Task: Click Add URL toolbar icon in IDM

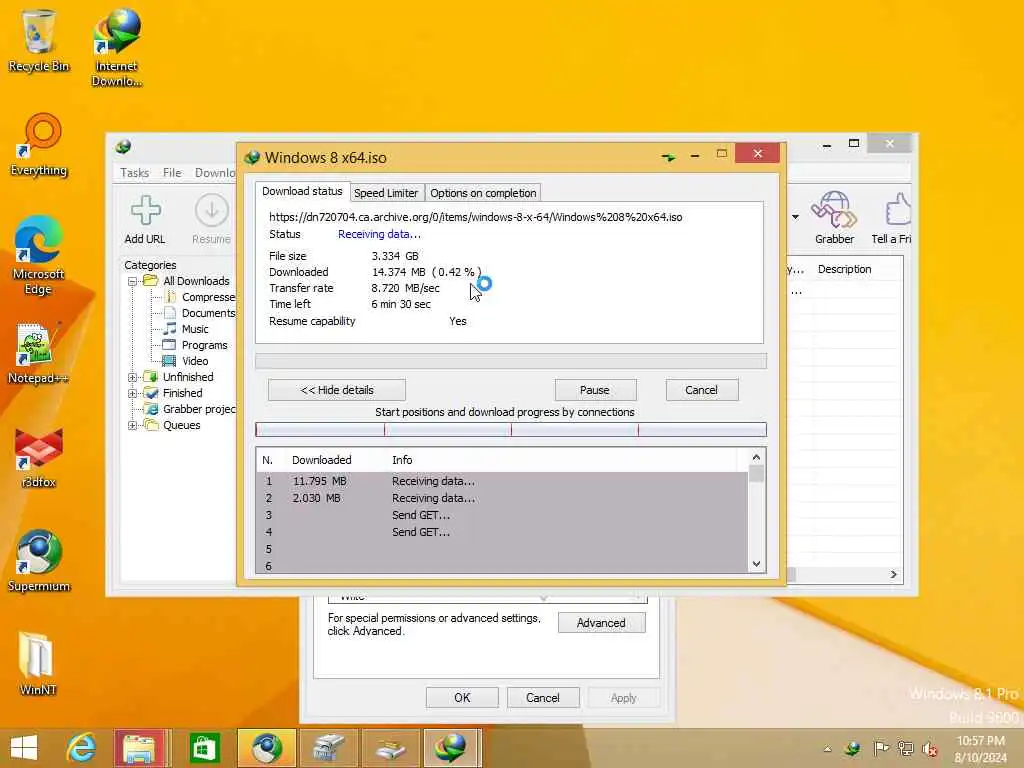Action: pos(145,219)
